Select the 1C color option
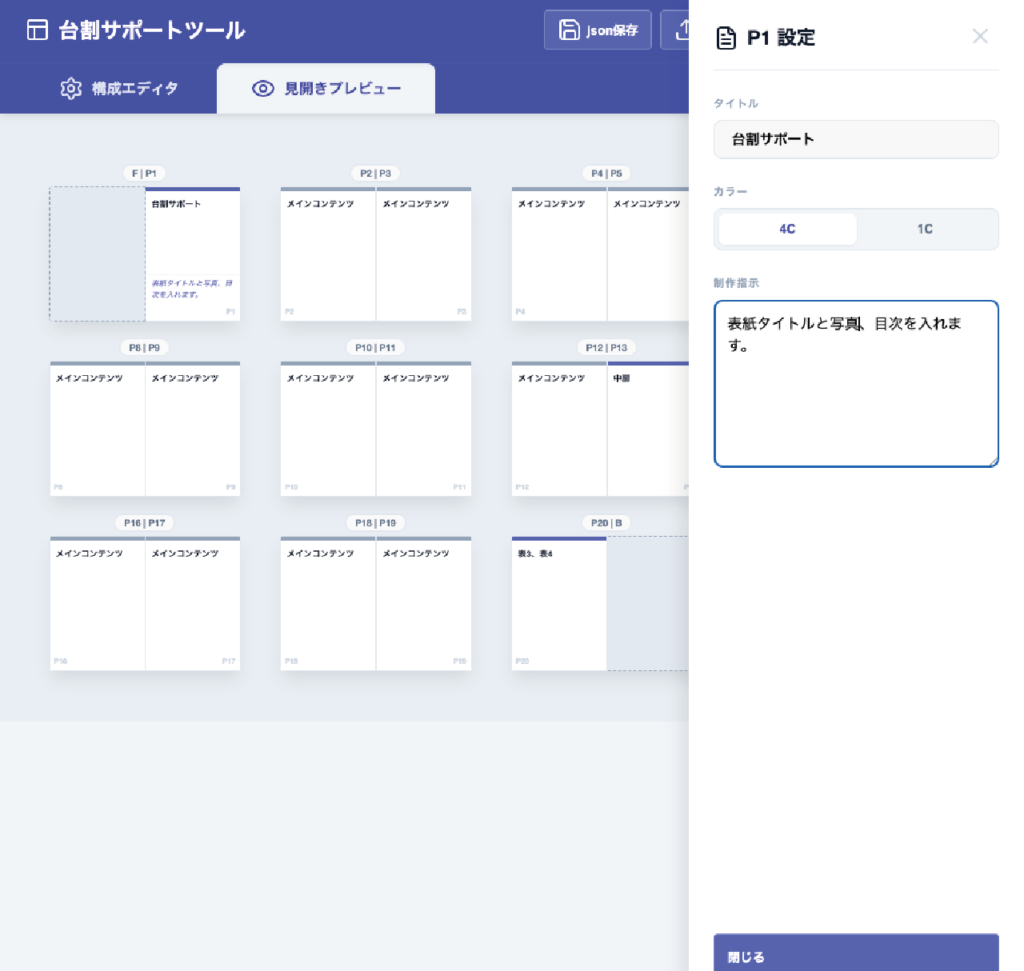The width and height of the screenshot is (1024, 971). 925,229
